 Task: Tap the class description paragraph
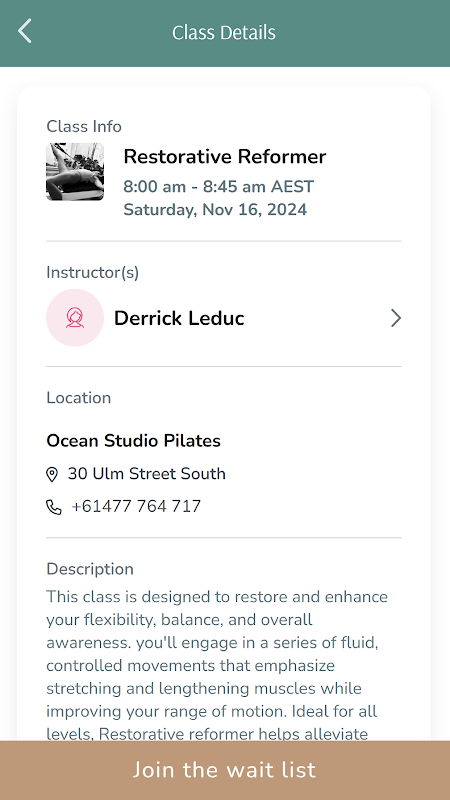(217, 665)
